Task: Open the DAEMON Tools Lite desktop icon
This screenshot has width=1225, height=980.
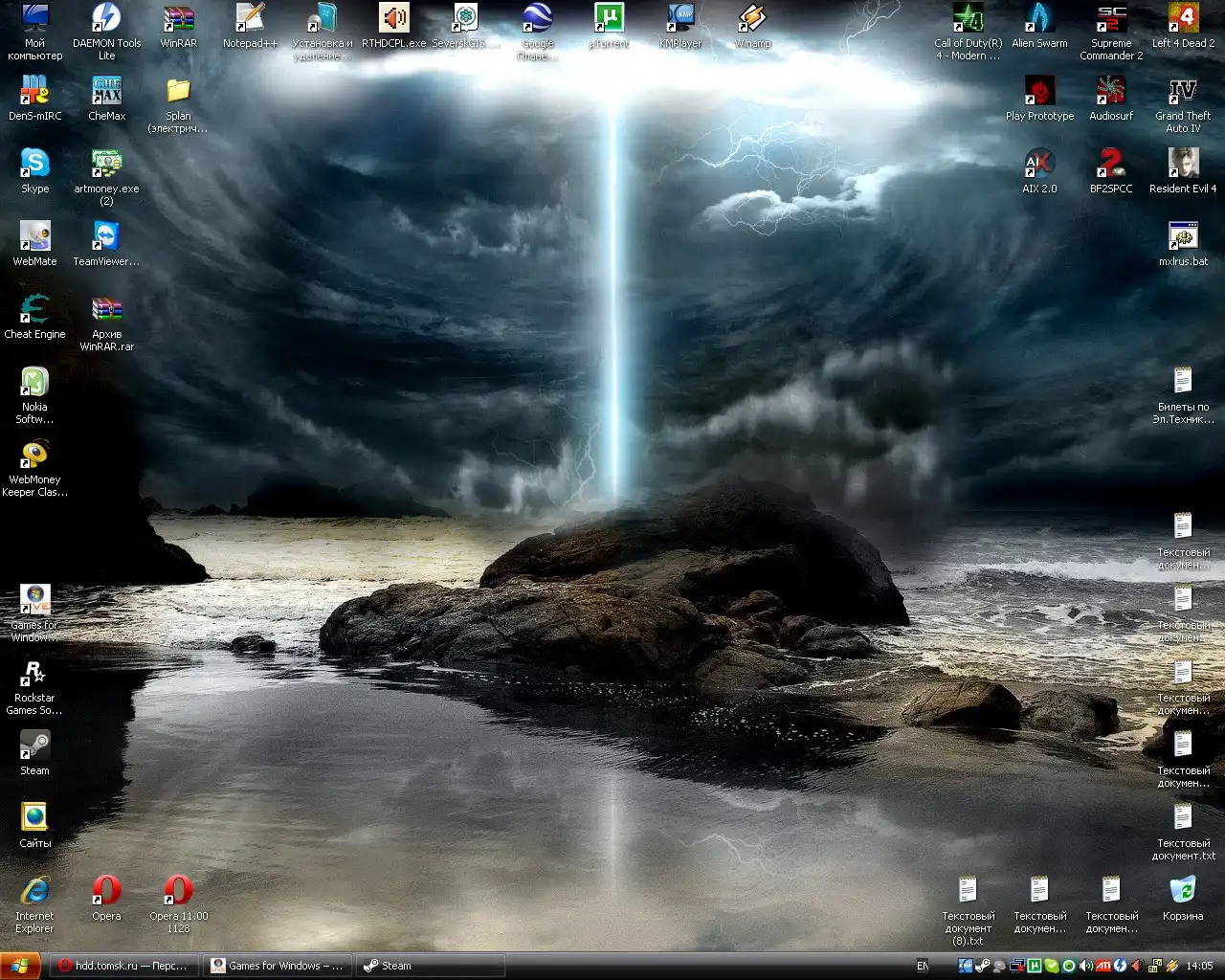Action: 106,19
